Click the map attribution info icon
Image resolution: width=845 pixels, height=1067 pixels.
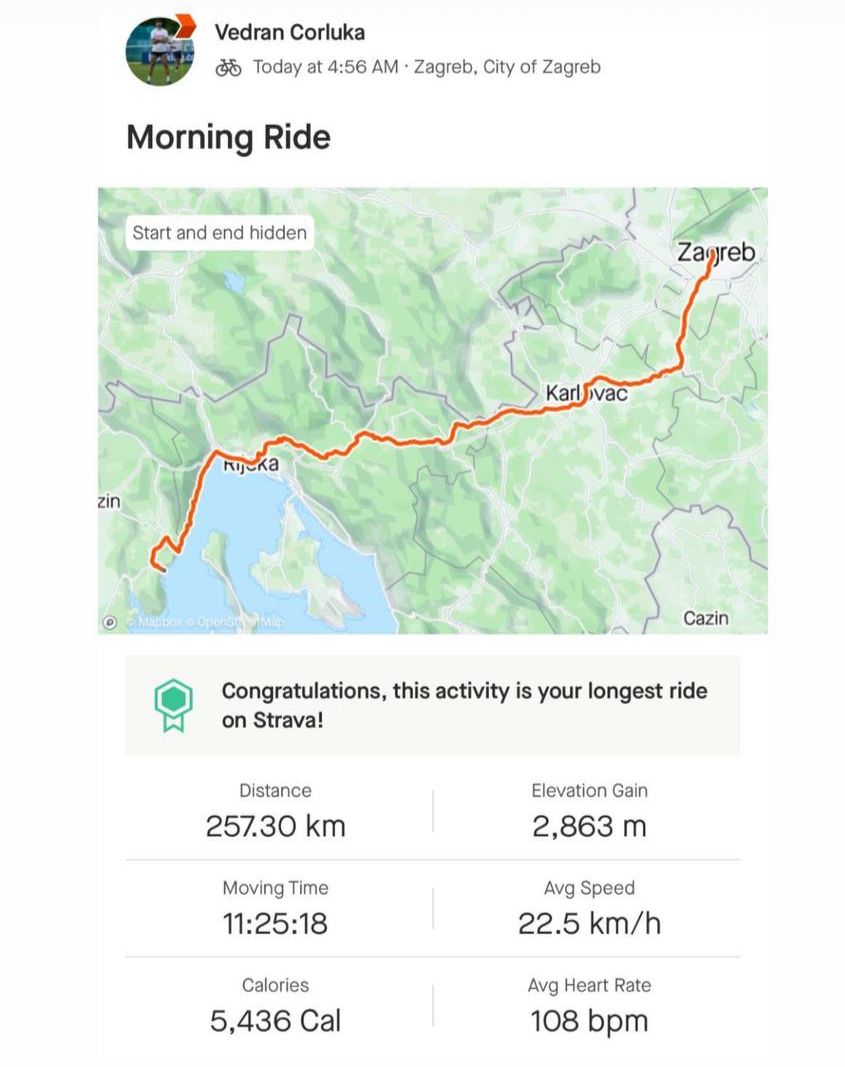coord(110,622)
